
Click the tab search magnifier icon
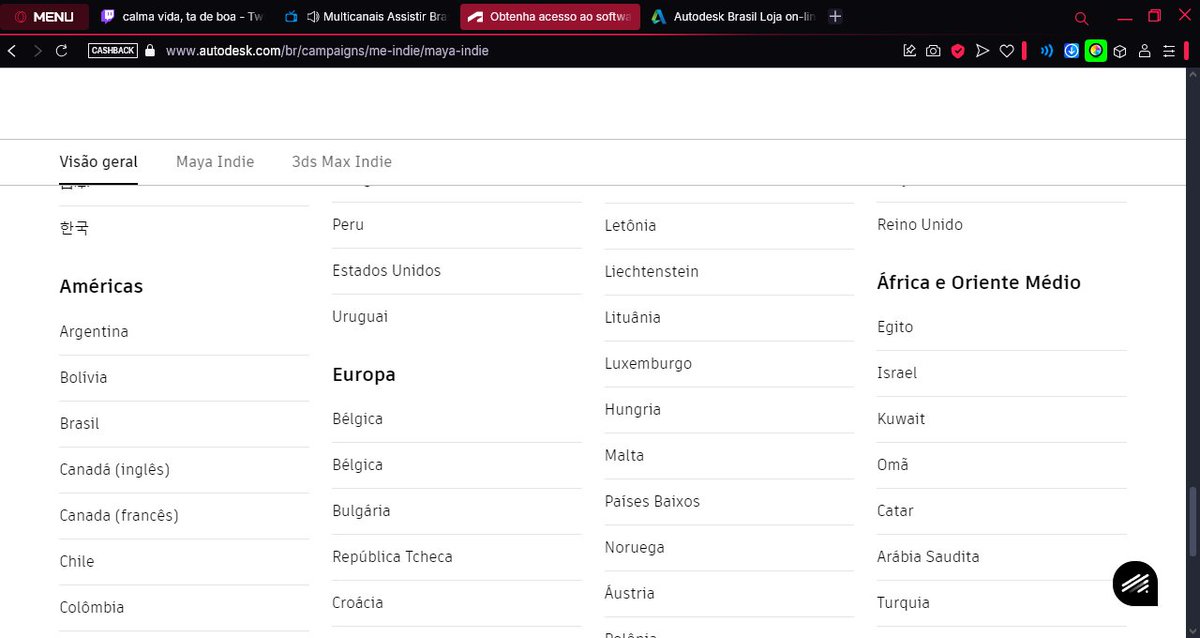[x=1081, y=18]
